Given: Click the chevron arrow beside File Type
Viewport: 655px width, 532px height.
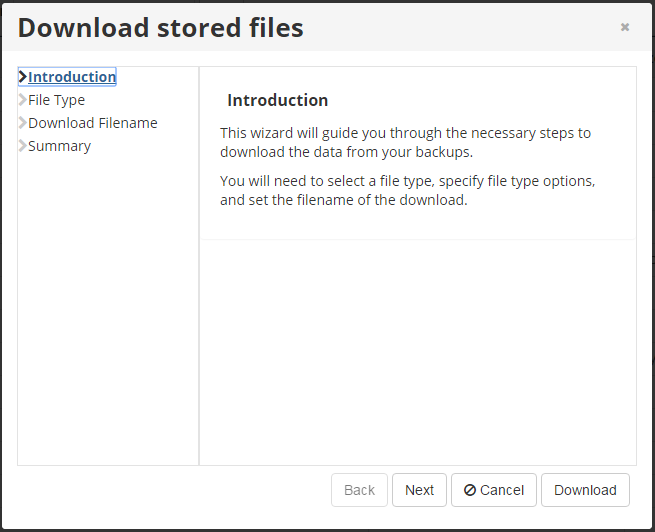Looking at the screenshot, I should click(x=23, y=100).
